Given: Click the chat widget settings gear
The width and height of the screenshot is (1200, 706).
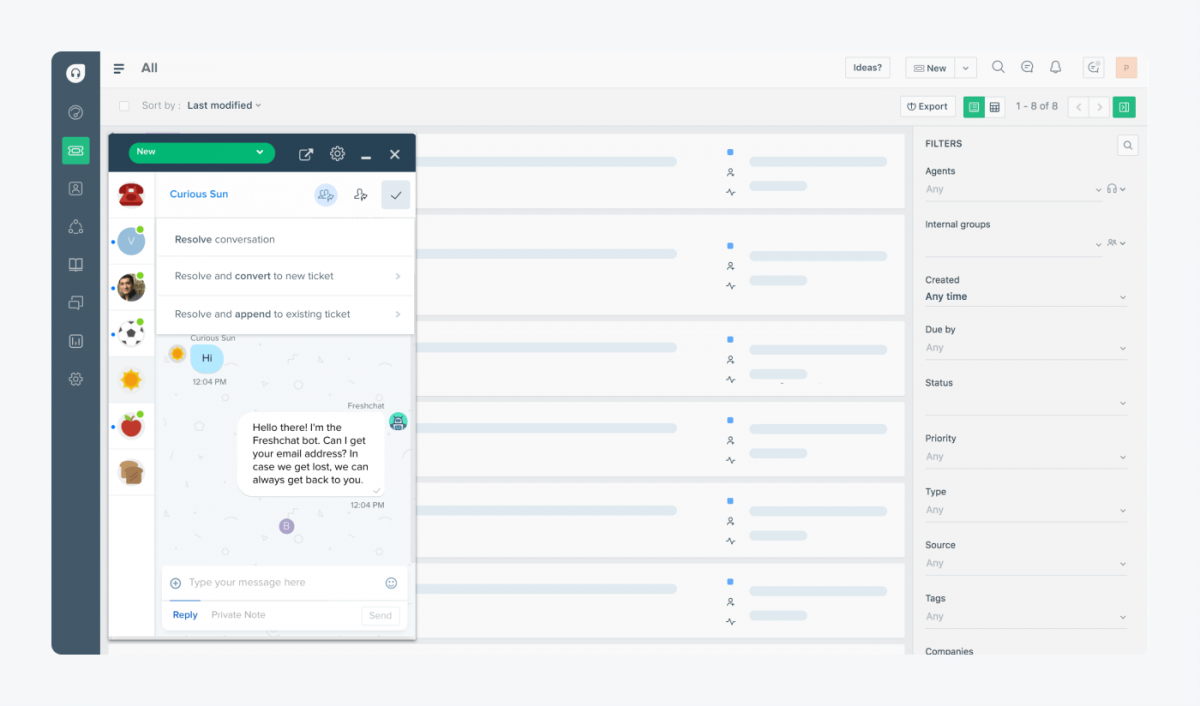Looking at the screenshot, I should click(337, 154).
